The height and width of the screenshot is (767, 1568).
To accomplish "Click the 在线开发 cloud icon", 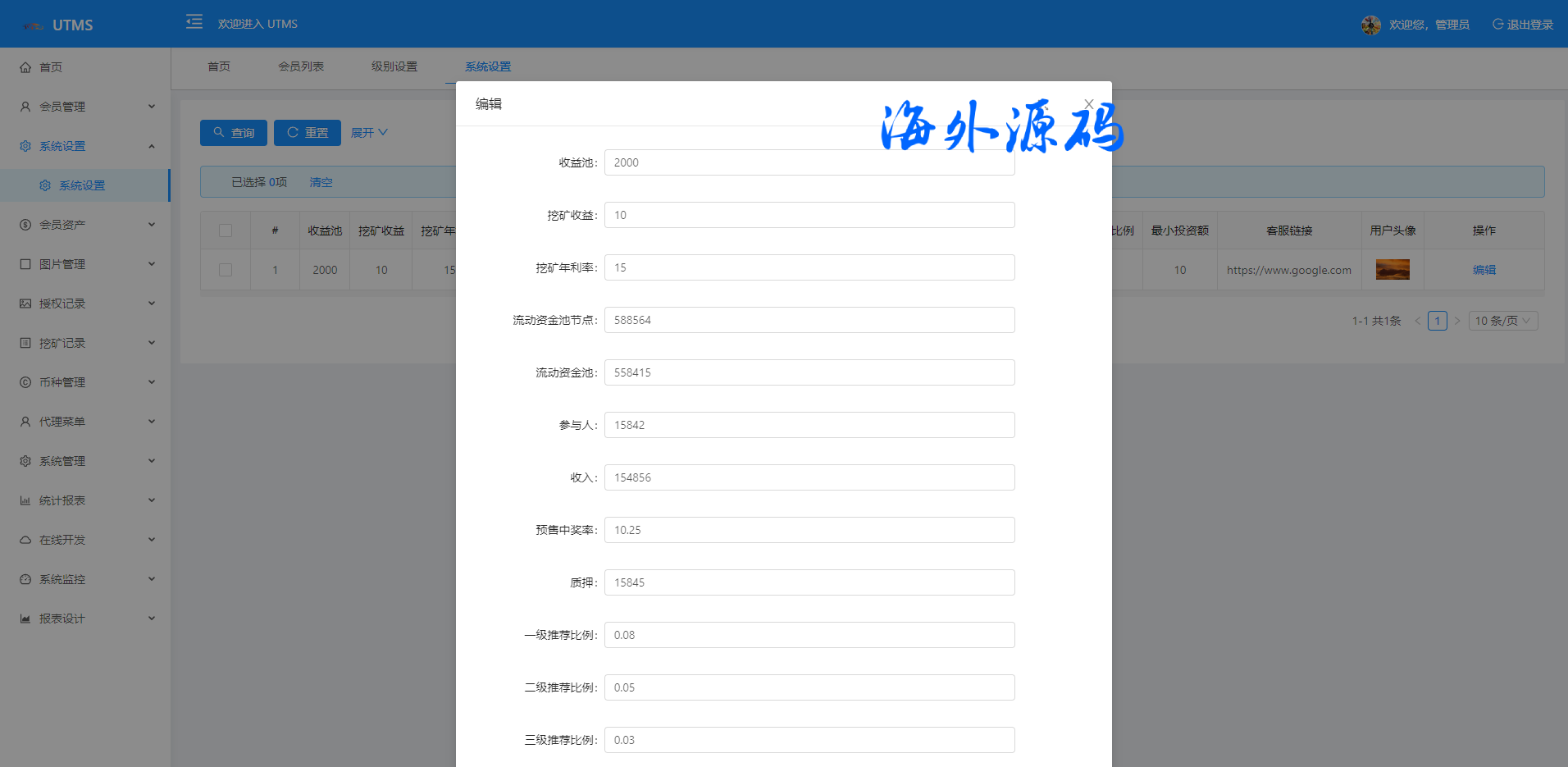I will point(25,540).
